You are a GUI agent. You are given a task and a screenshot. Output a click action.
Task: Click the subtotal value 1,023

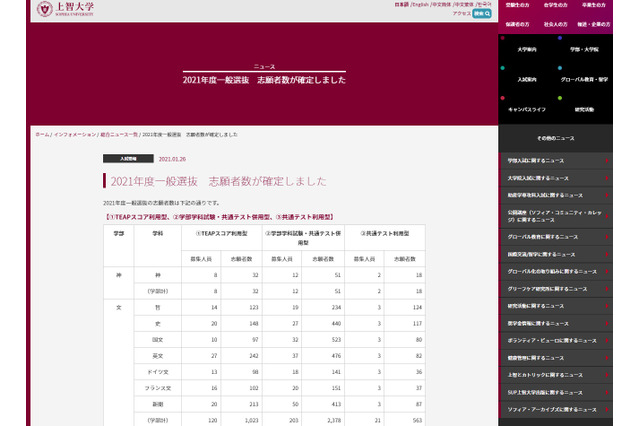coord(251,420)
